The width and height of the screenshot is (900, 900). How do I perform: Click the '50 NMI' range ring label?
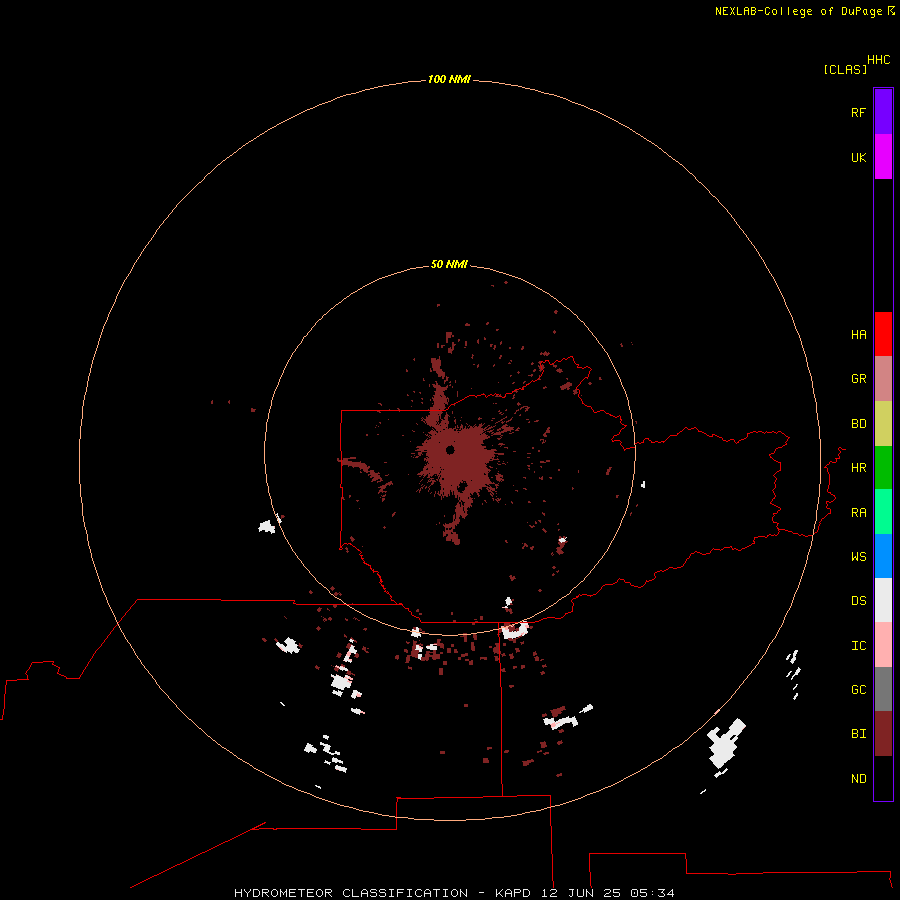coord(449,264)
